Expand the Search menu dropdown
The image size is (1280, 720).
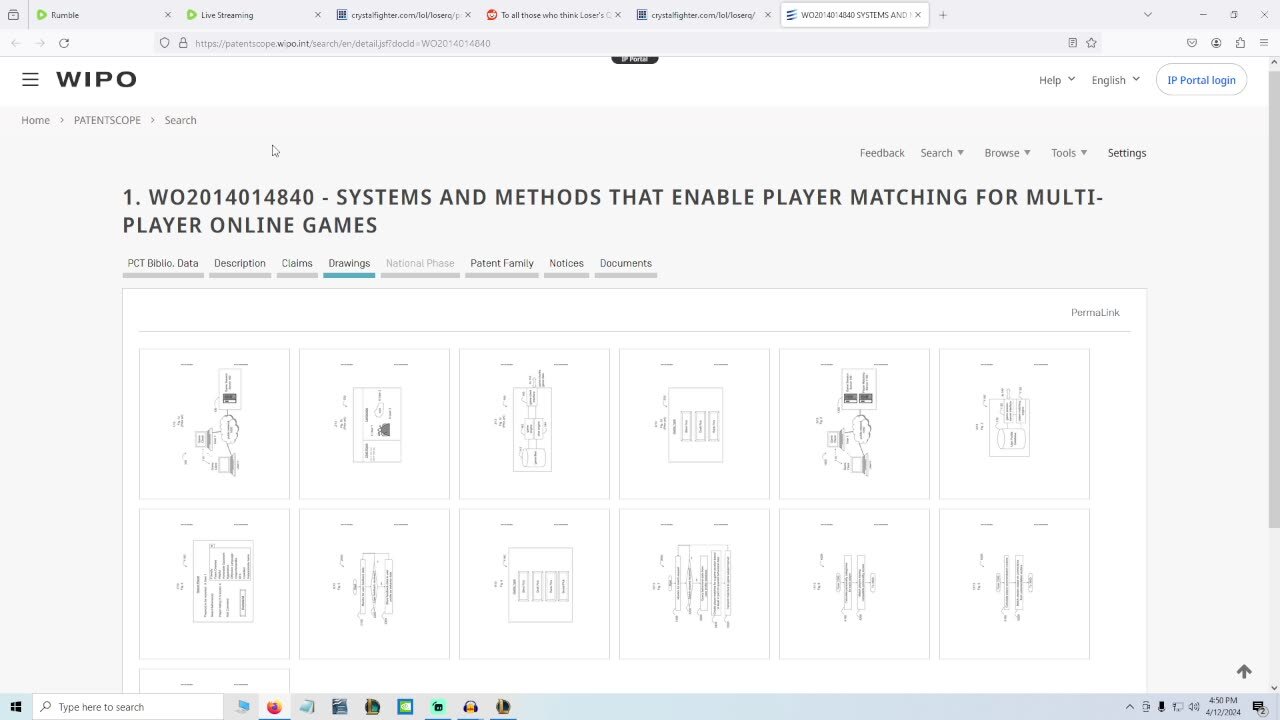tap(942, 153)
